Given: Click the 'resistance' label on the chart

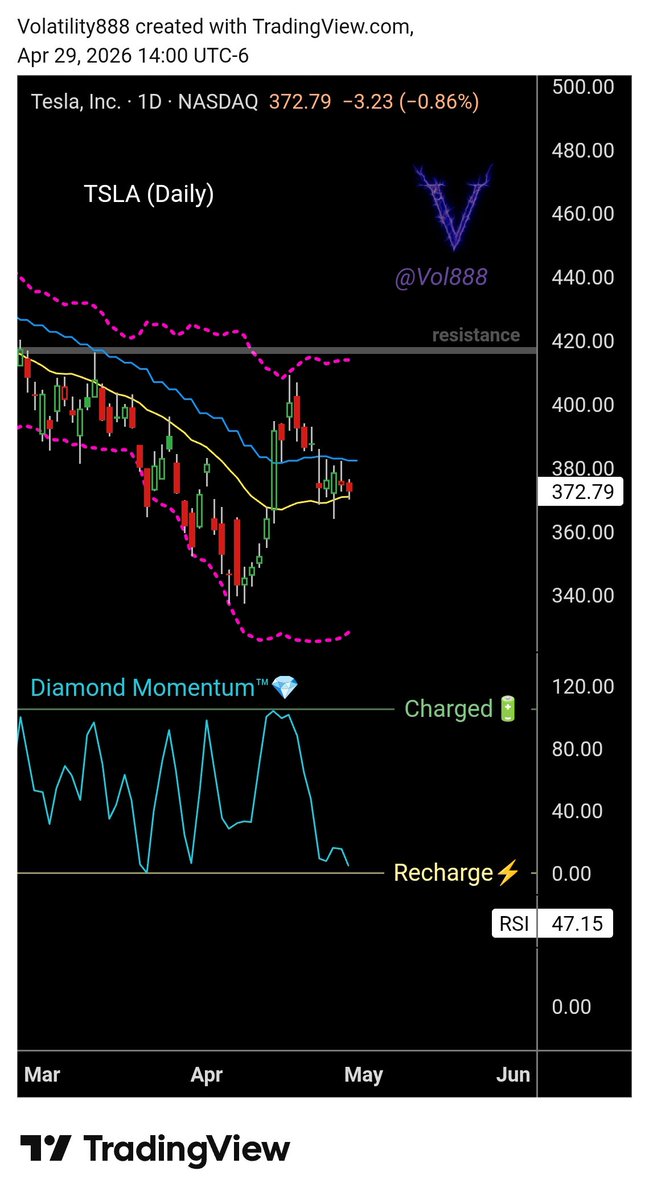Looking at the screenshot, I should [x=476, y=335].
